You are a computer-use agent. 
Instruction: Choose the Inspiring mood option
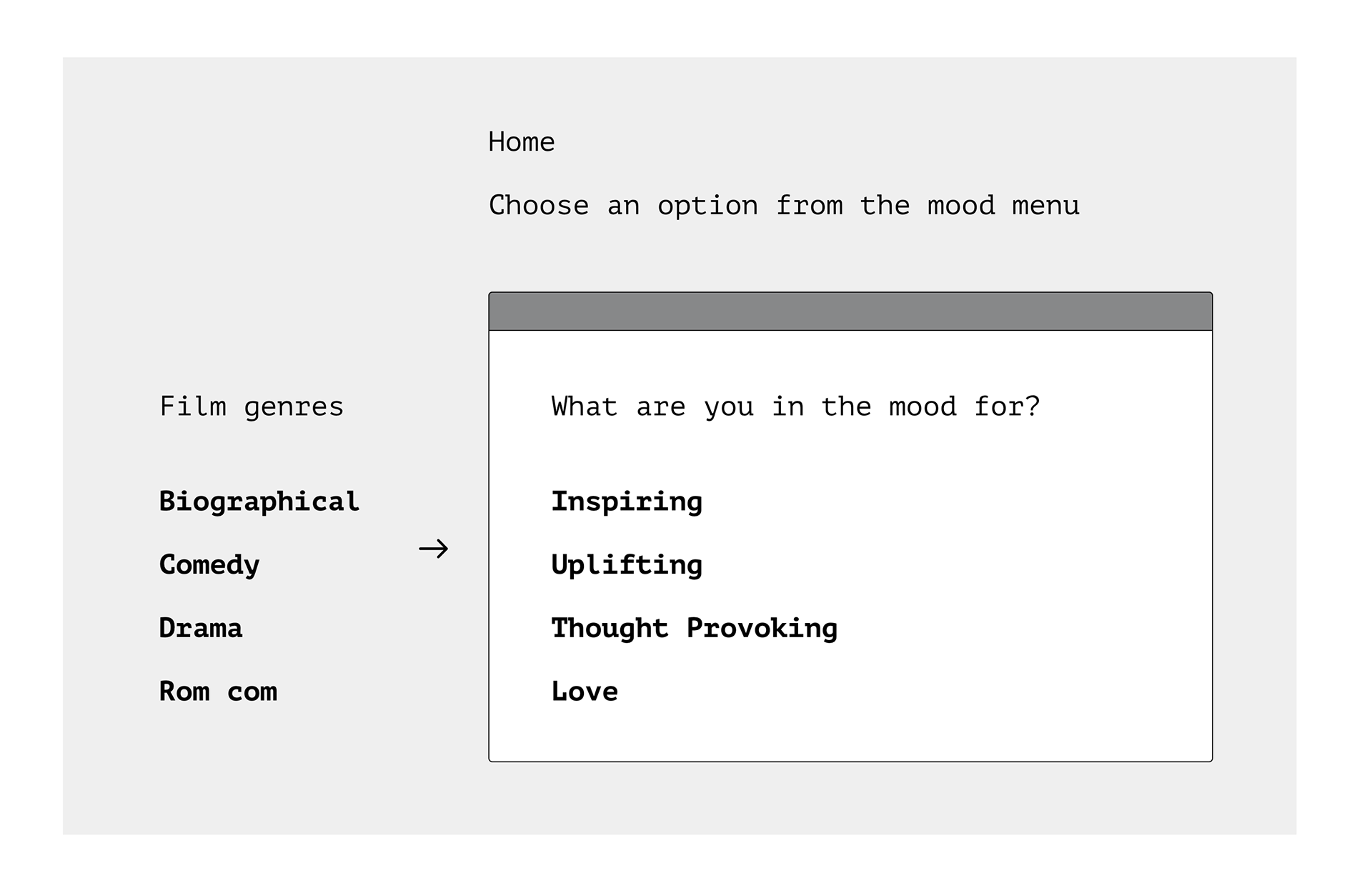pyautogui.click(x=627, y=502)
